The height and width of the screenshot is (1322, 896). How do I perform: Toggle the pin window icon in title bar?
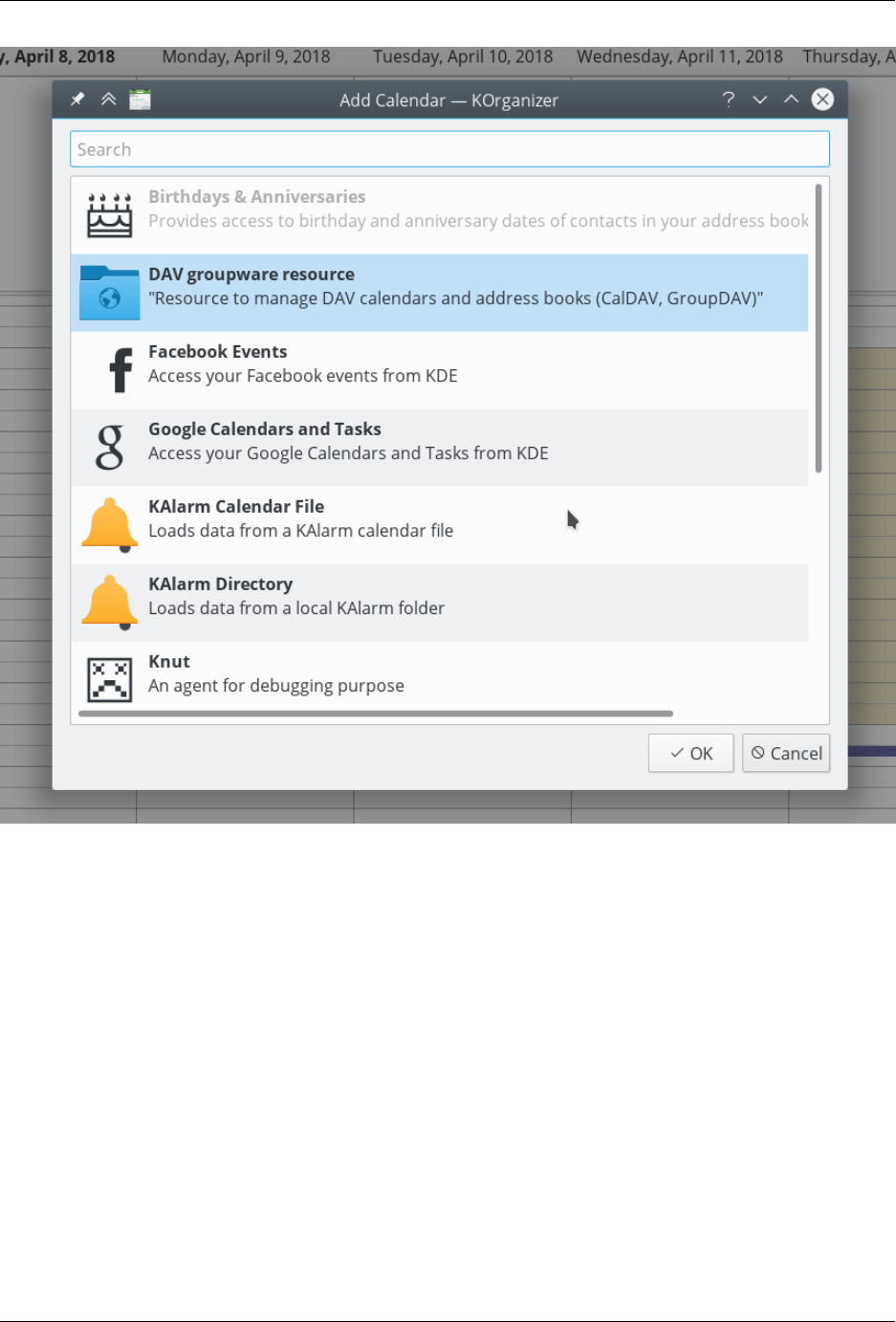(77, 99)
